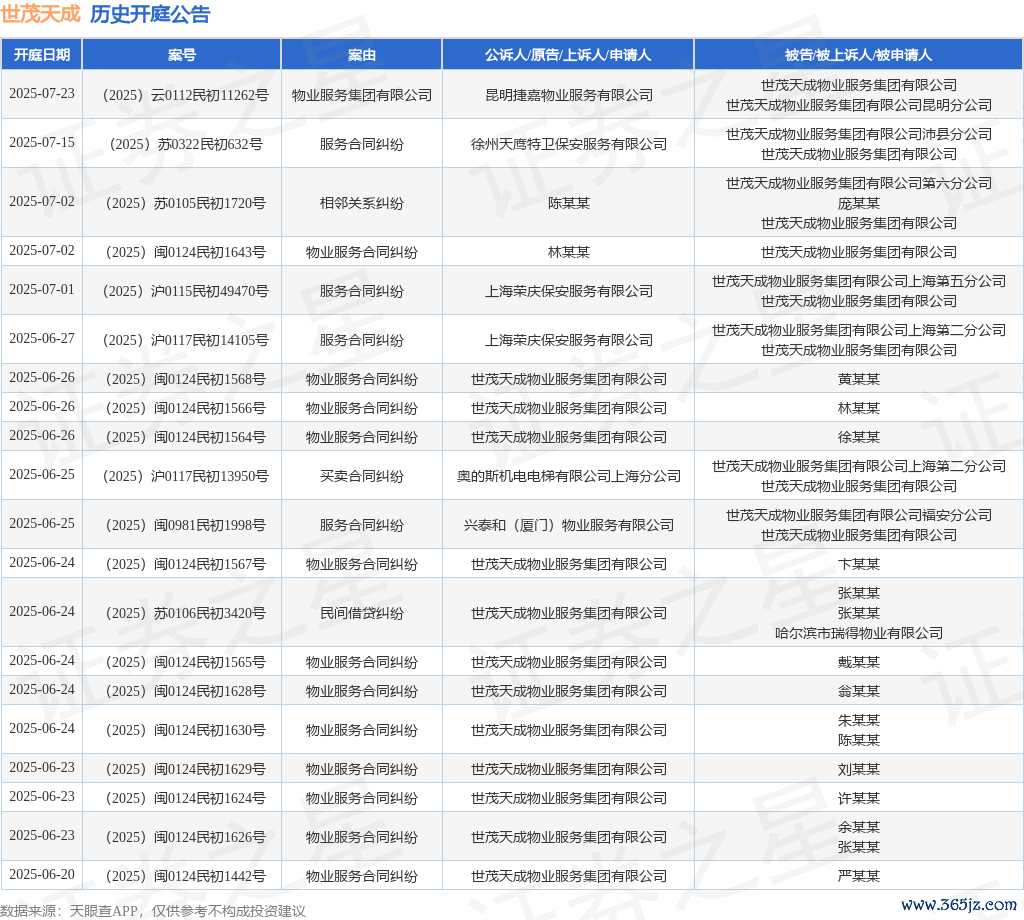Click plaintiff 昆明捷嘉物业服务有限公司
This screenshot has height=920, width=1024.
568,95
